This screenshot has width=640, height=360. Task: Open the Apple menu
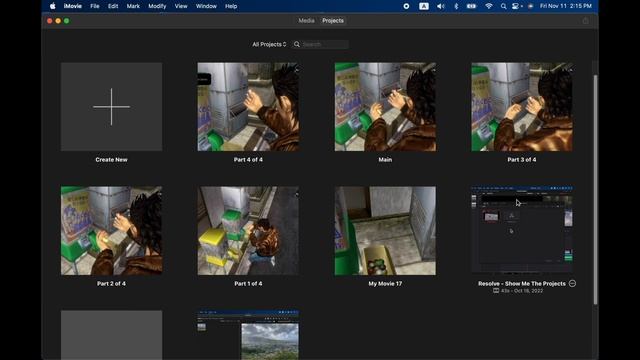point(53,6)
